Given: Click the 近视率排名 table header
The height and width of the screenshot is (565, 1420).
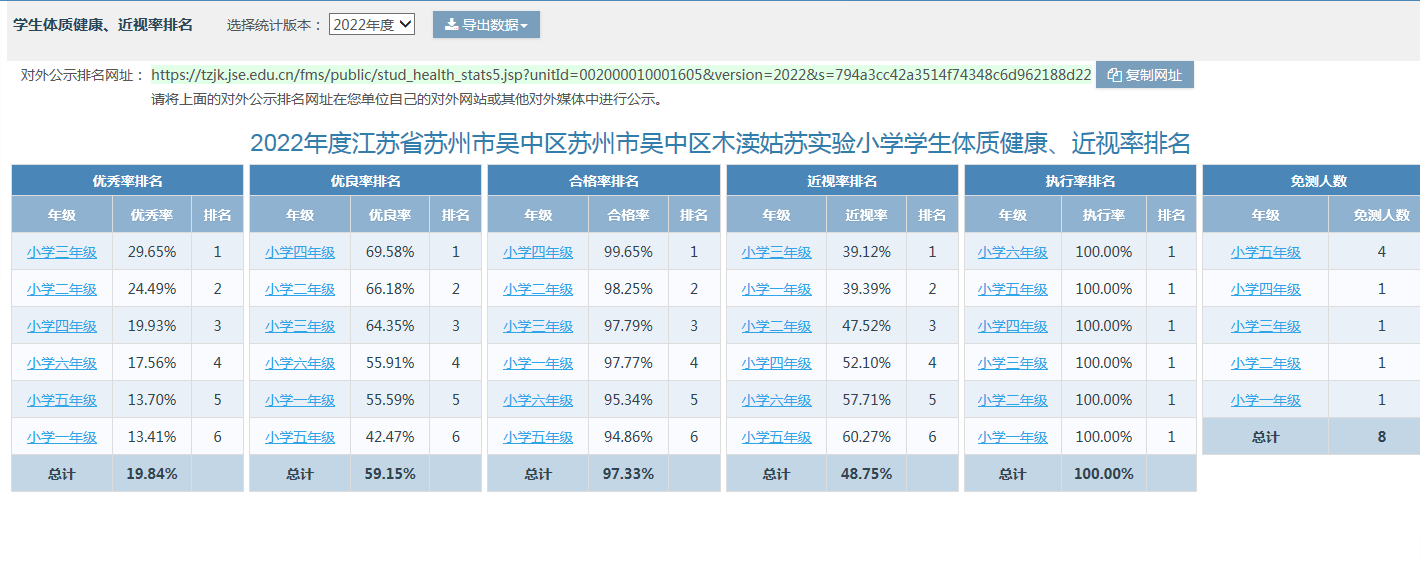Looking at the screenshot, I should pyautogui.click(x=842, y=181).
